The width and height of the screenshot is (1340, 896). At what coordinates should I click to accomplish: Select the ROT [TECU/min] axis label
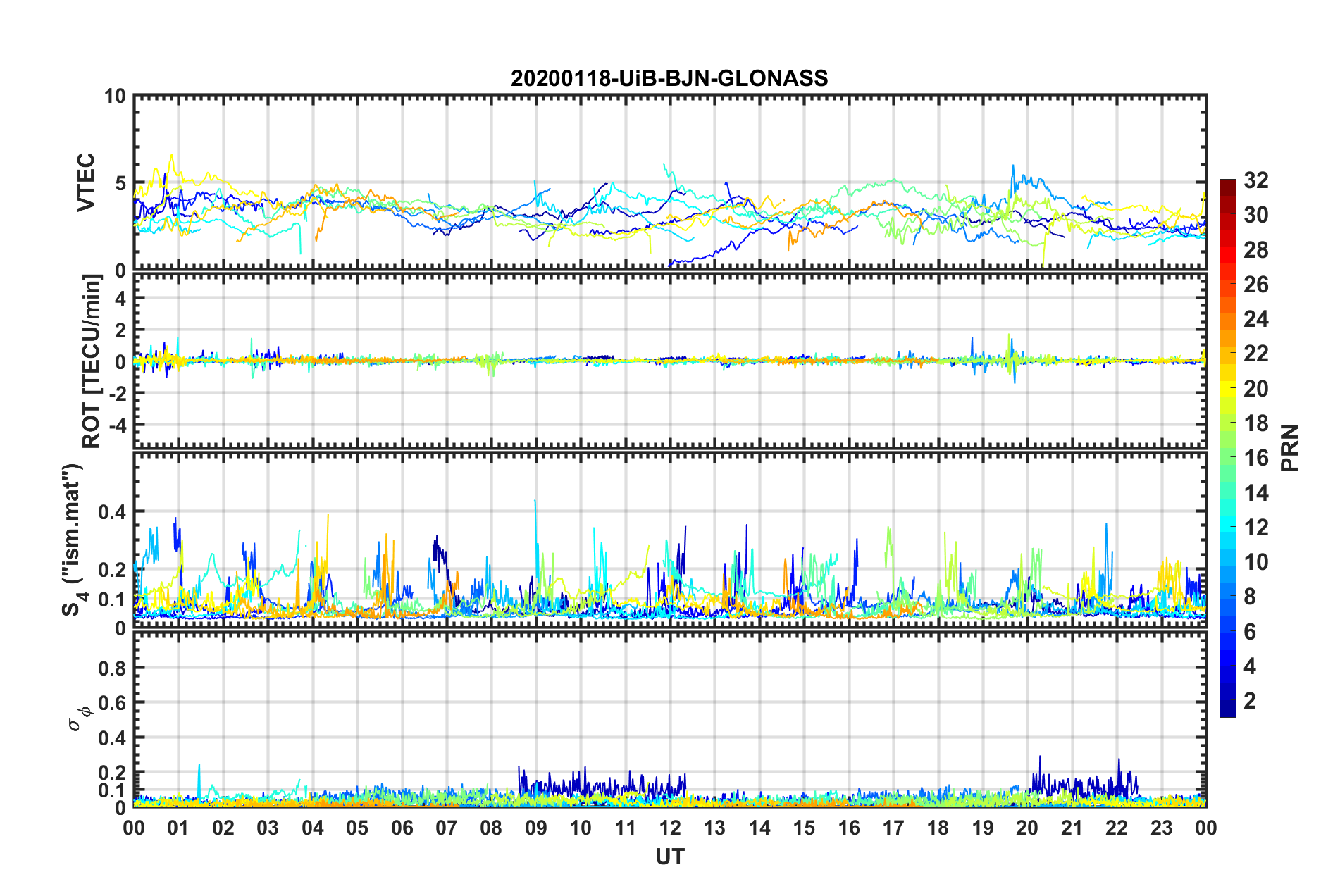pyautogui.click(x=92, y=361)
